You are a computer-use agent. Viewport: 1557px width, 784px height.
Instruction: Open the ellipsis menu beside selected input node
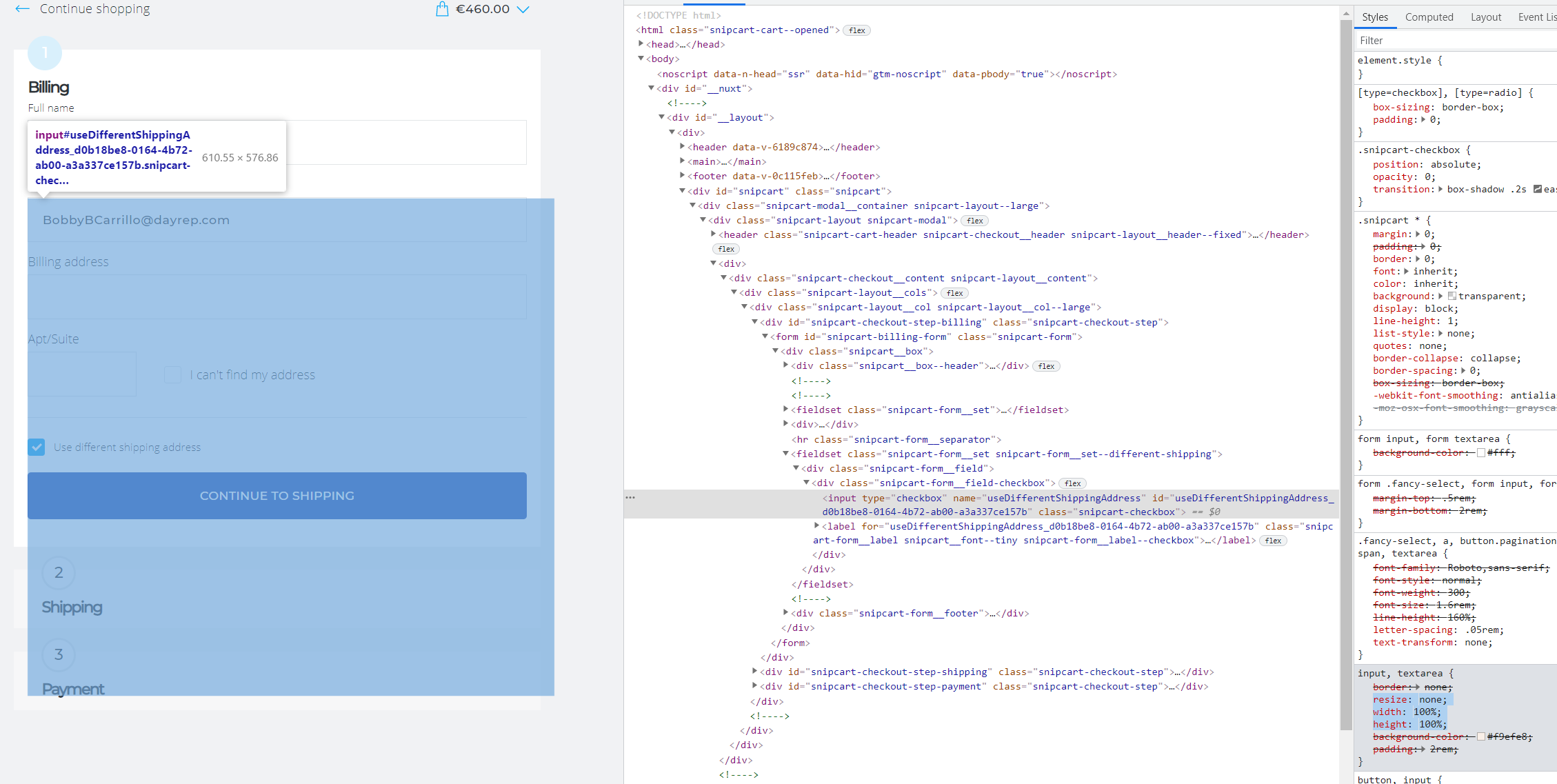(x=630, y=497)
